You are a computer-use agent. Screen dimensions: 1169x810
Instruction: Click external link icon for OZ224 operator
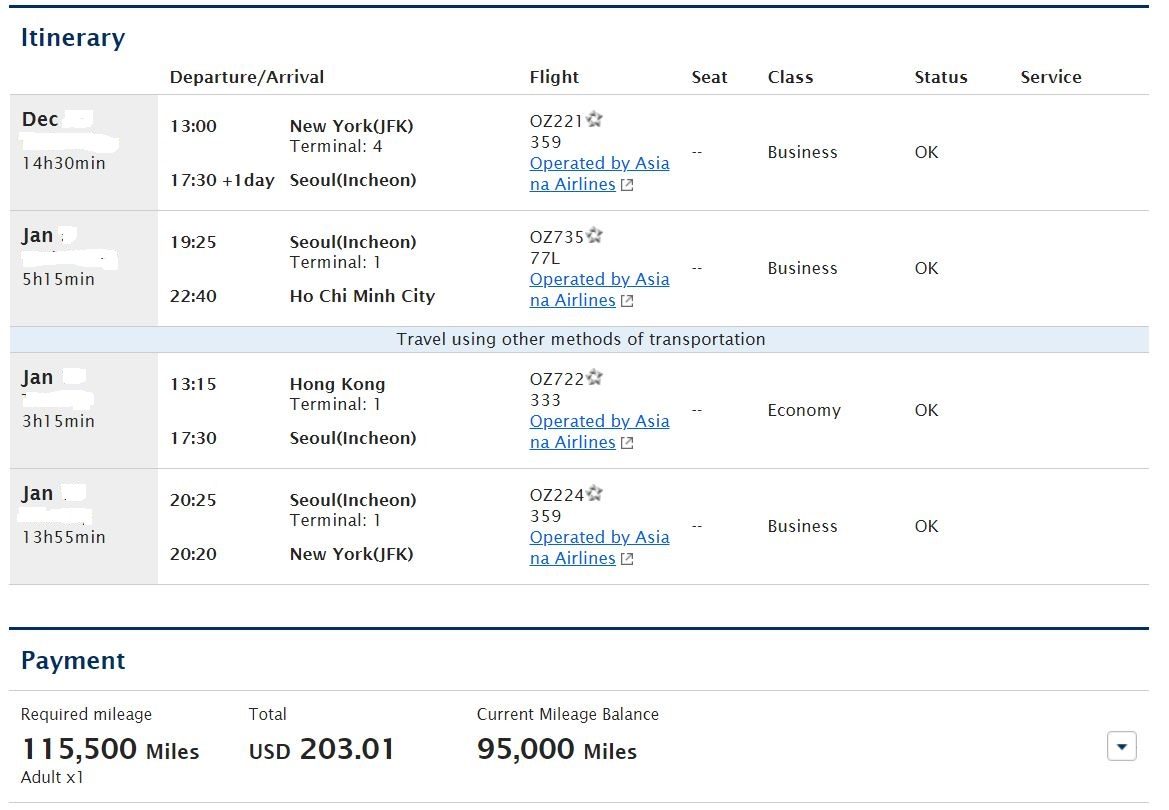click(x=627, y=559)
